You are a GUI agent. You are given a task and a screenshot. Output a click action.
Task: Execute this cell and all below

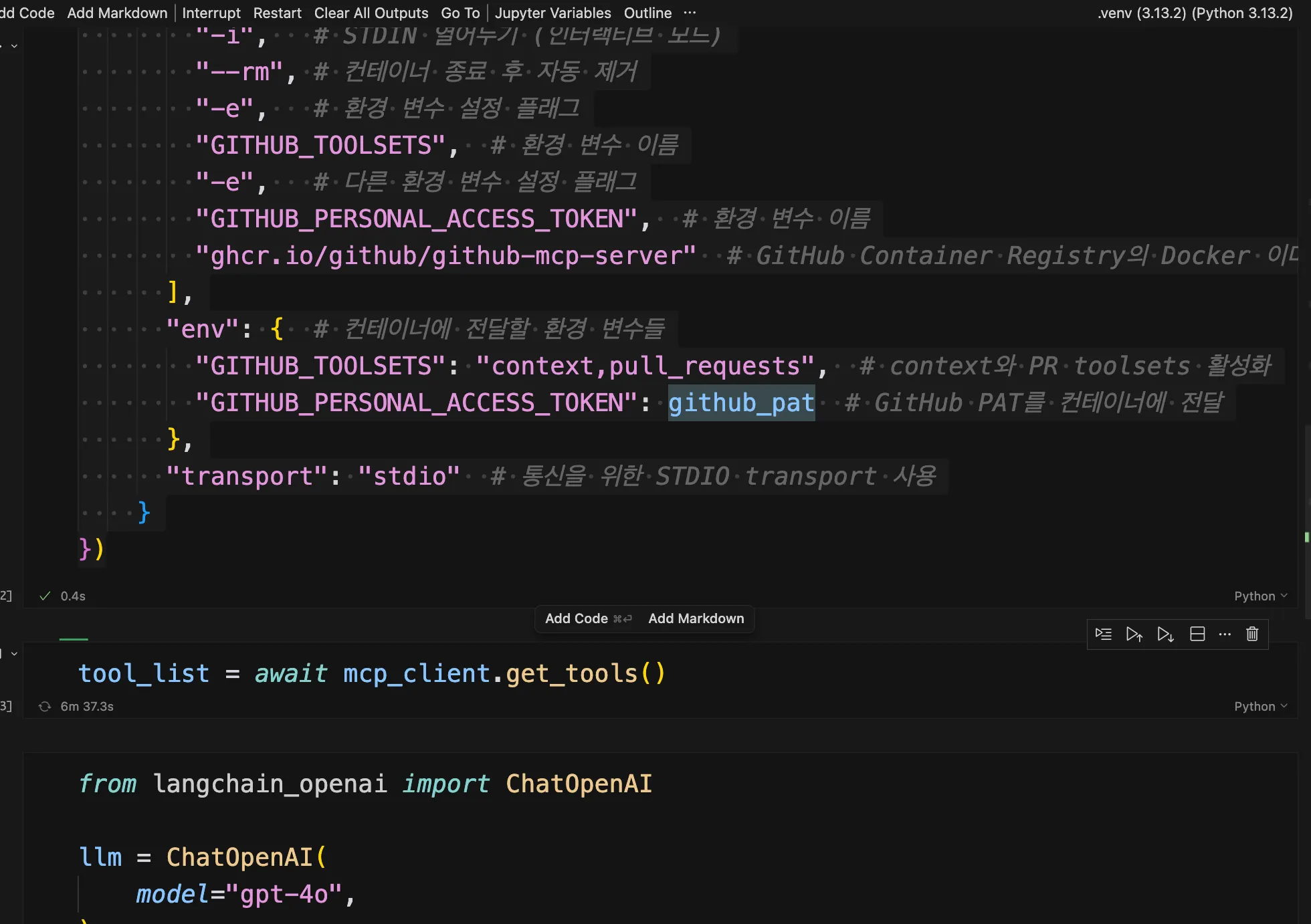[x=1165, y=634]
